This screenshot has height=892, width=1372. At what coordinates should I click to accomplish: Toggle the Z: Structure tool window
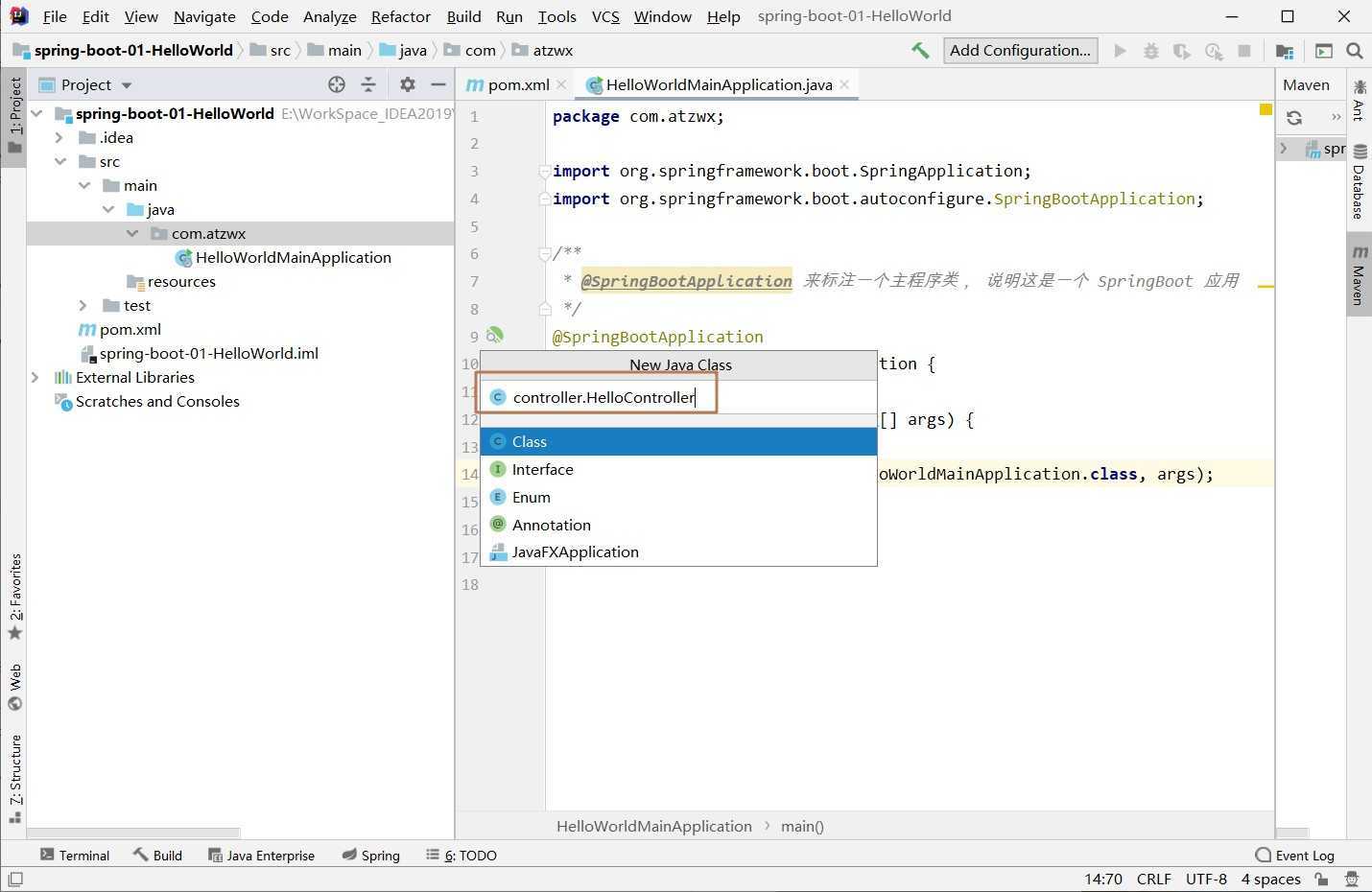click(14, 778)
